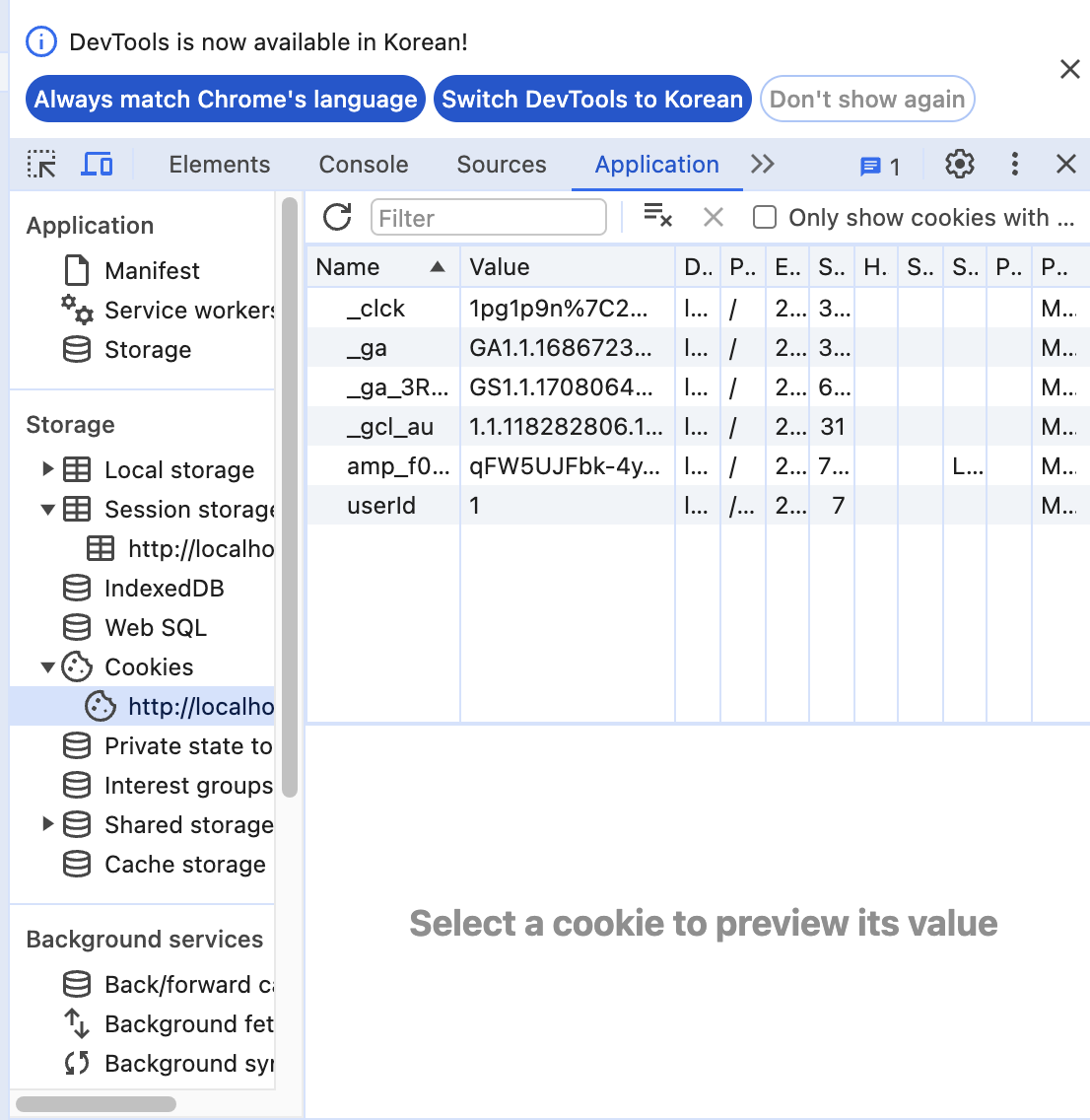
Task: Open Interest groups item
Action: pos(142,785)
